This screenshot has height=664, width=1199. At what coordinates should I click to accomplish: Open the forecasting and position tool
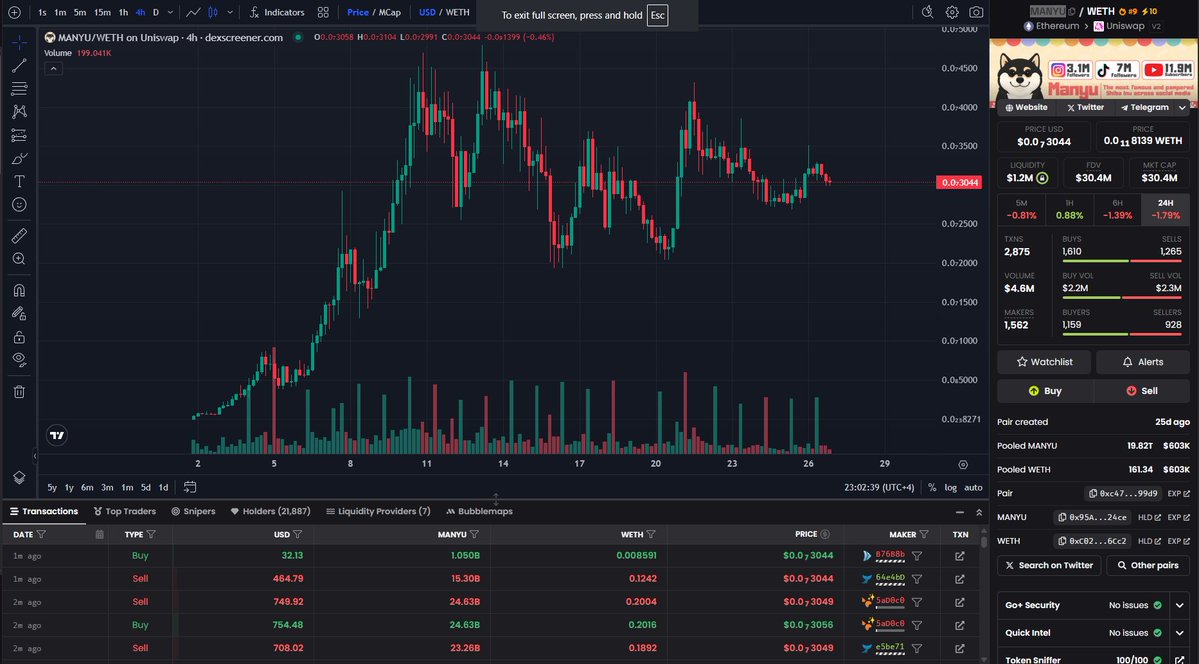click(x=19, y=135)
